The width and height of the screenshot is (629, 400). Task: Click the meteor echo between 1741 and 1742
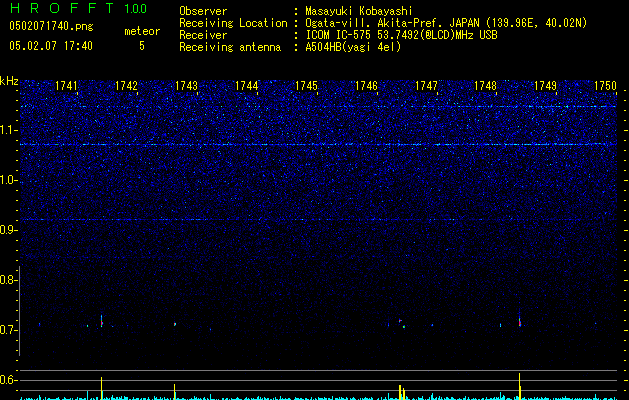pos(101,321)
